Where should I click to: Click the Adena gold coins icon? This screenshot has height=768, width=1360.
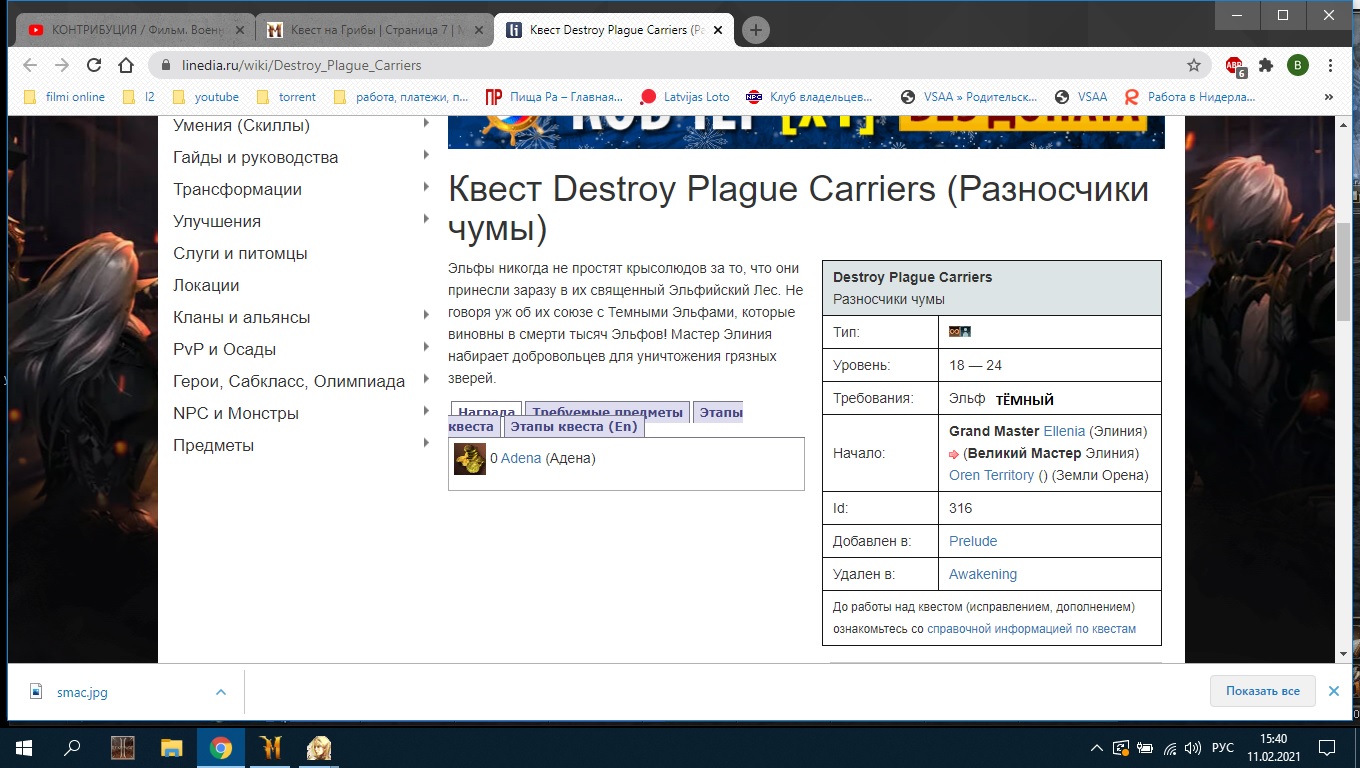tap(469, 459)
